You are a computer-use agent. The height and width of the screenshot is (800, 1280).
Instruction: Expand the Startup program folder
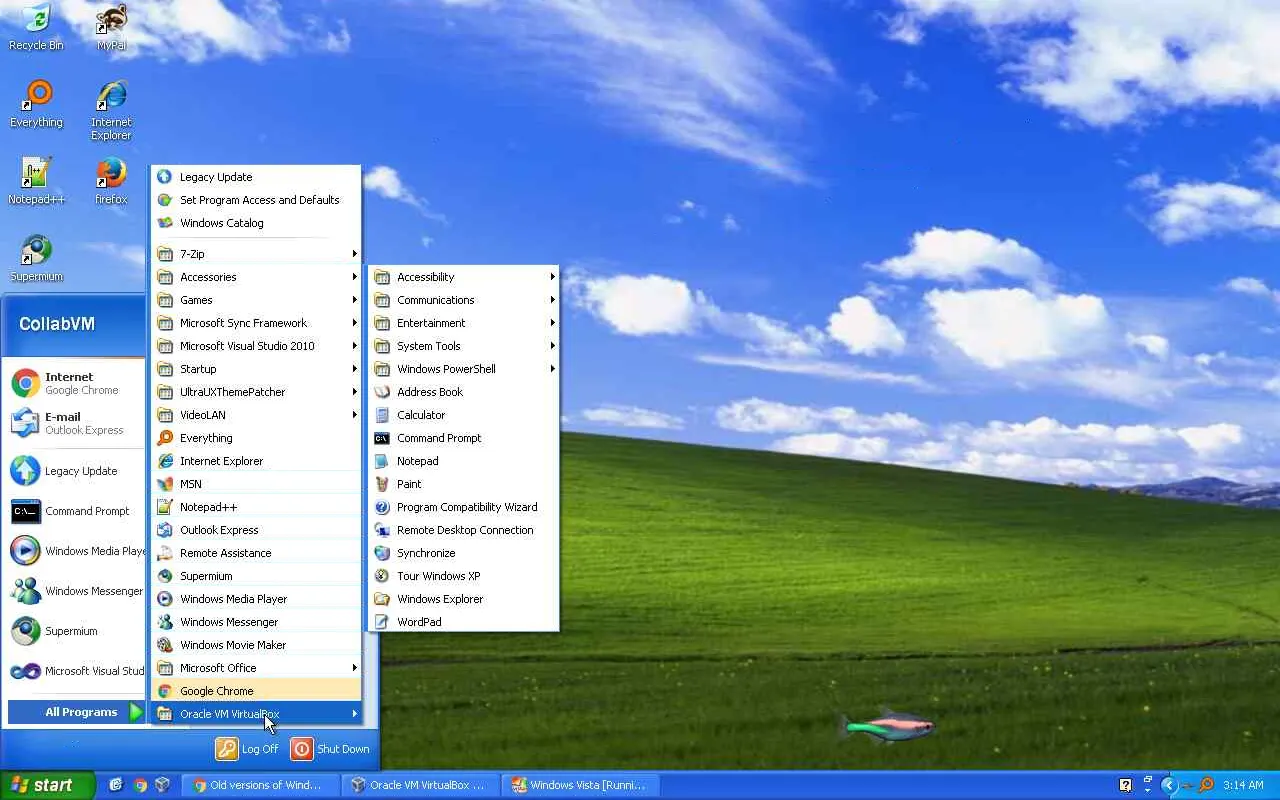[256, 369]
